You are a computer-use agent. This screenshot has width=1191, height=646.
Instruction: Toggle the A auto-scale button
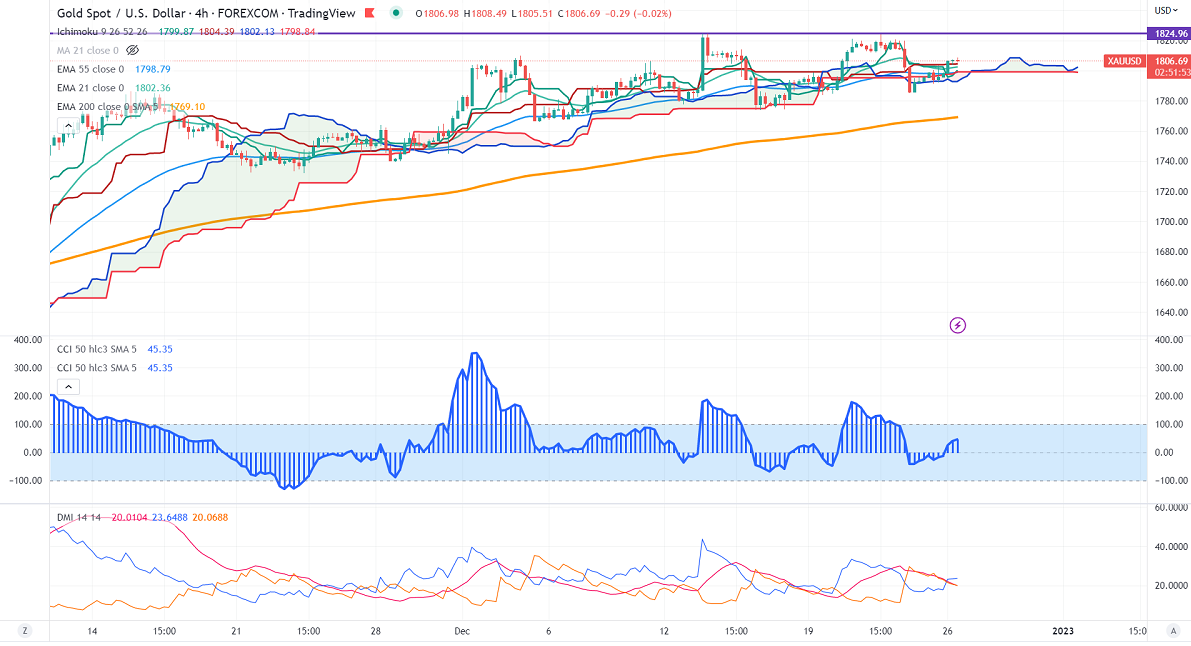[x=1174, y=631]
